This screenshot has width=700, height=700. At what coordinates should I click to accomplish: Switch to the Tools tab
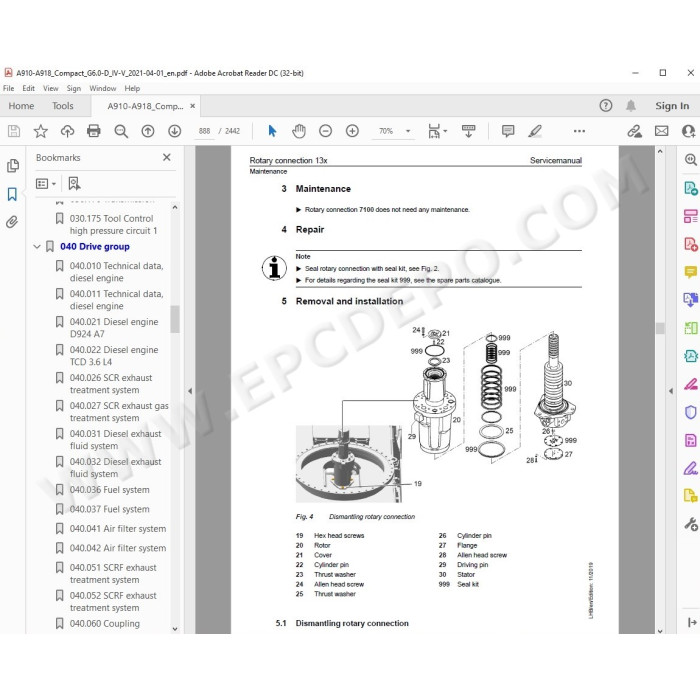click(x=62, y=106)
